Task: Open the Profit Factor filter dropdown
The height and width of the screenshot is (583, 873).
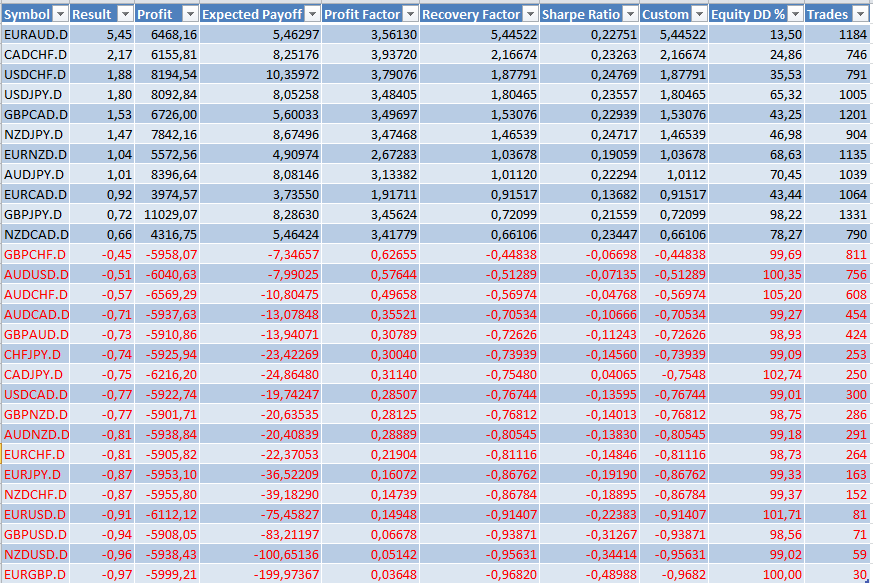Action: [x=411, y=14]
